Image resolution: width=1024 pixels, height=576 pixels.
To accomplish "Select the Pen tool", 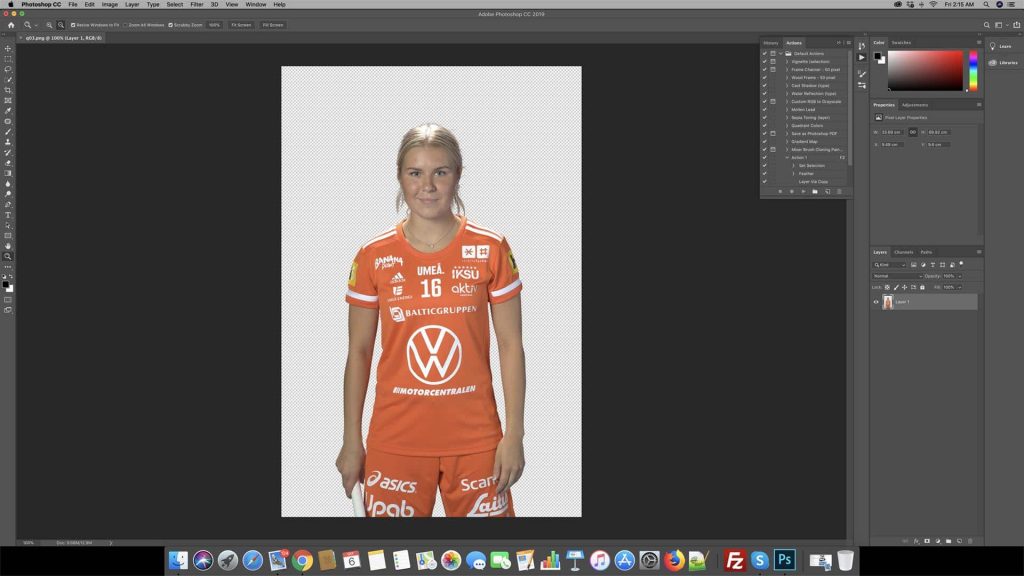I will point(8,204).
